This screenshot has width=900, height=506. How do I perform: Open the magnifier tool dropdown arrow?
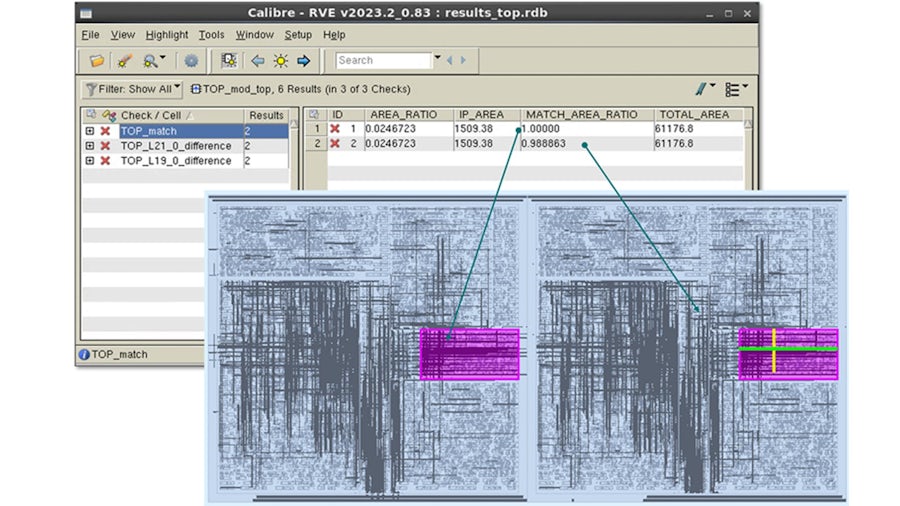point(163,57)
